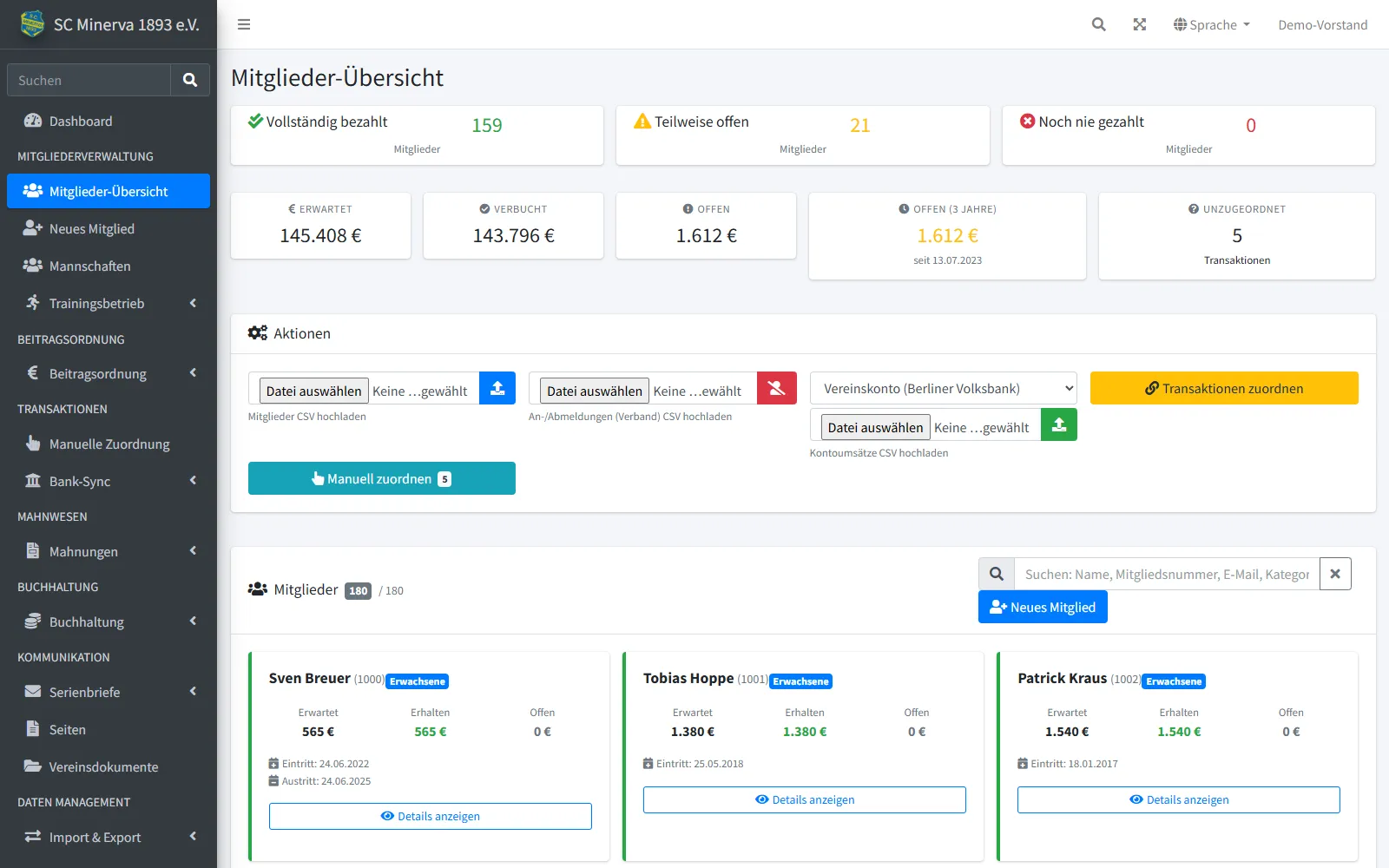Click the Offen 1.612 € card
The height and width of the screenshot is (868, 1389).
point(706,226)
